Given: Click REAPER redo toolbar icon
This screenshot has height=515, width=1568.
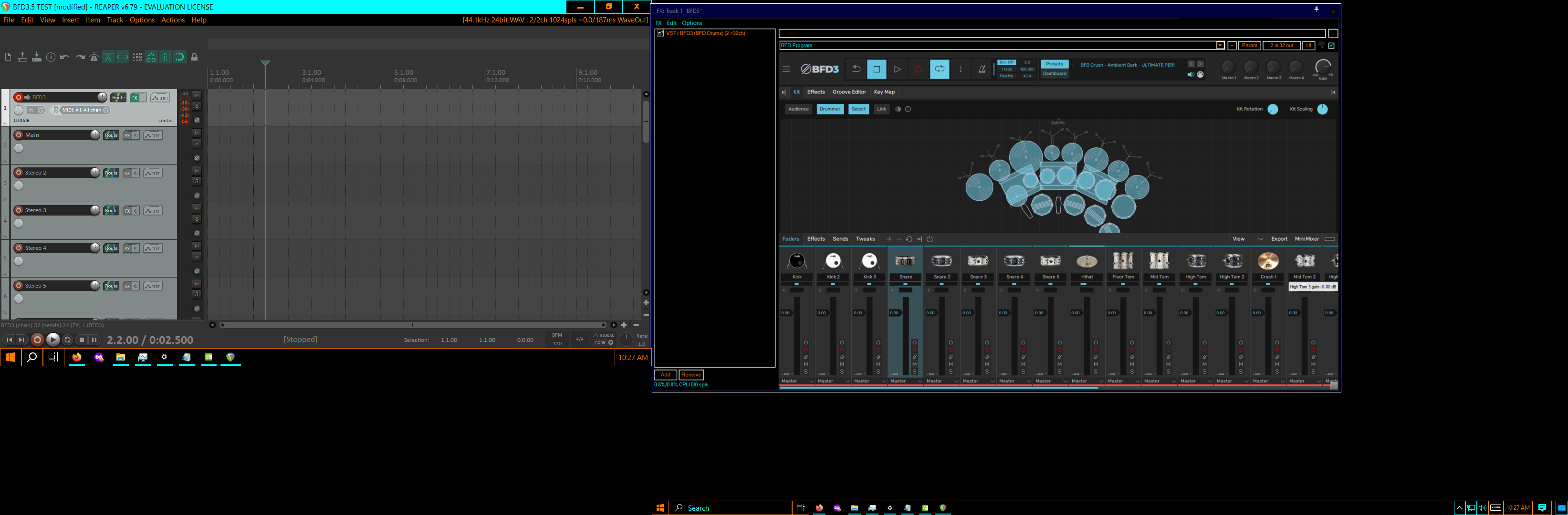Looking at the screenshot, I should [80, 57].
